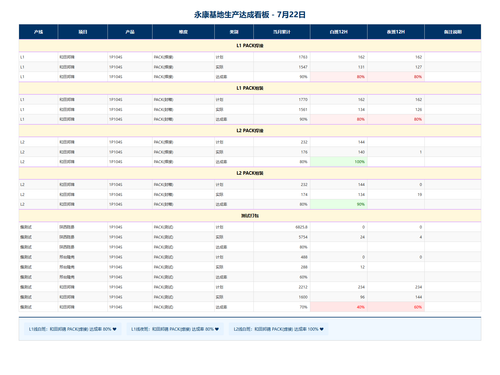Click the first L1 PACK group header row
Screen dimensions: 500x375
click(x=250, y=46)
